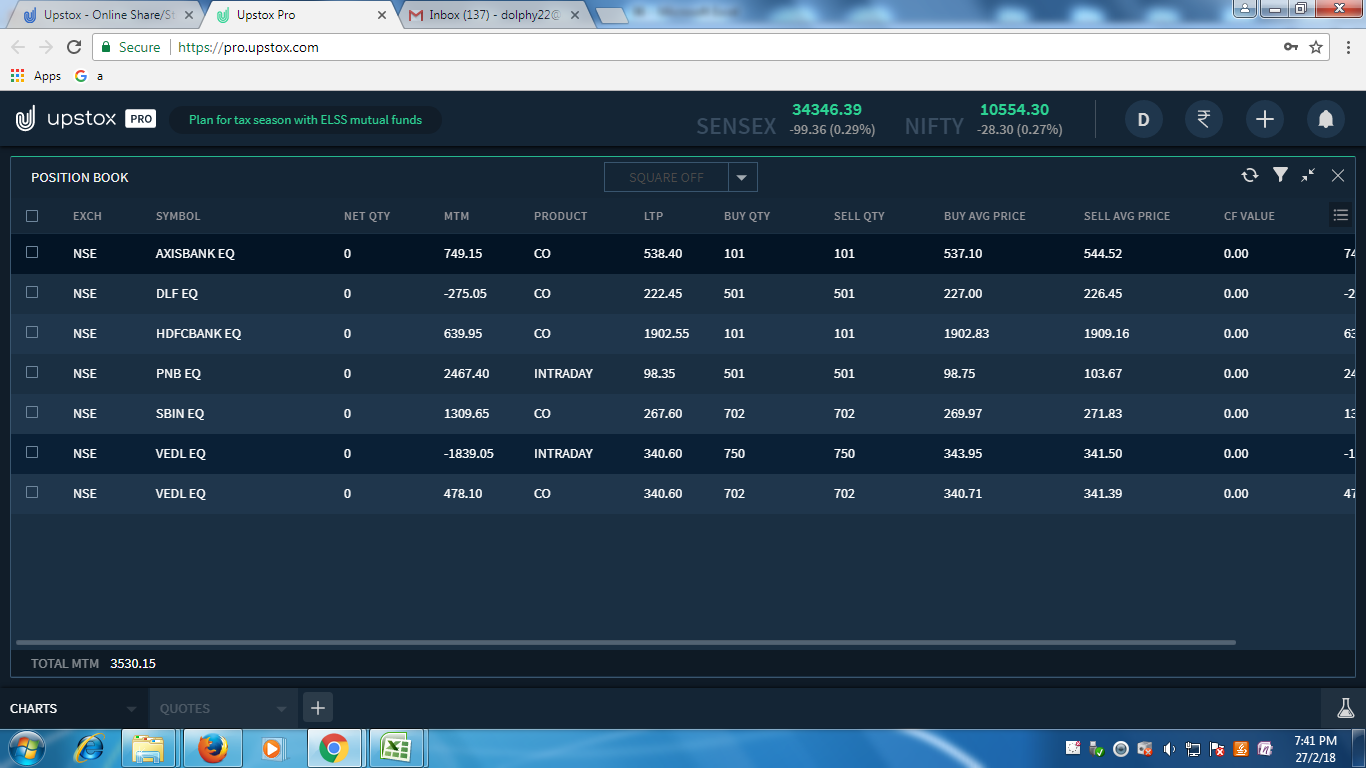Open the rupee funds icon

1204,119
